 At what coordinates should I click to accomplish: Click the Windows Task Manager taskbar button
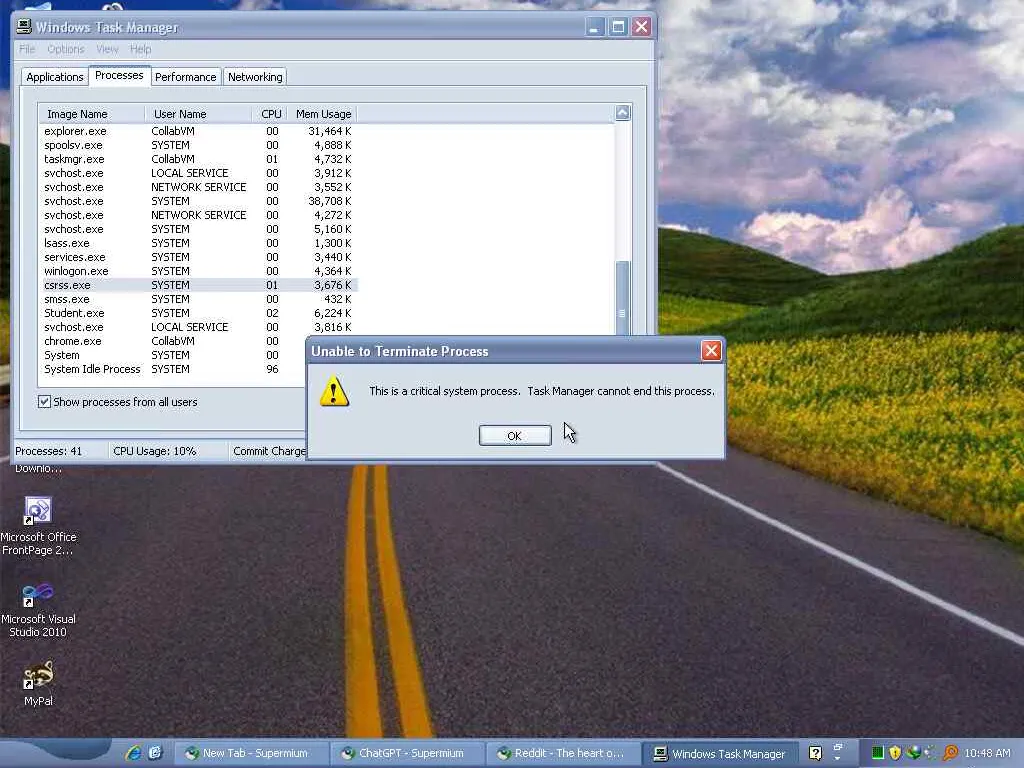(x=721, y=754)
